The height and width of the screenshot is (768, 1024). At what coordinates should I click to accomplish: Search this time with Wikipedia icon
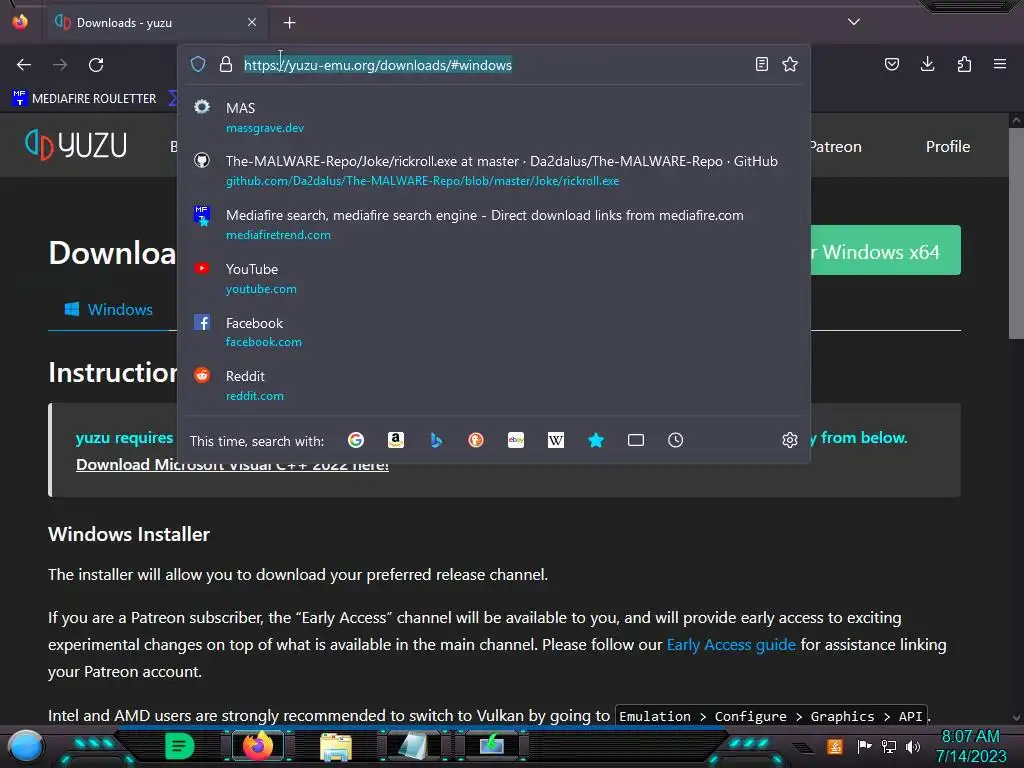coord(556,440)
